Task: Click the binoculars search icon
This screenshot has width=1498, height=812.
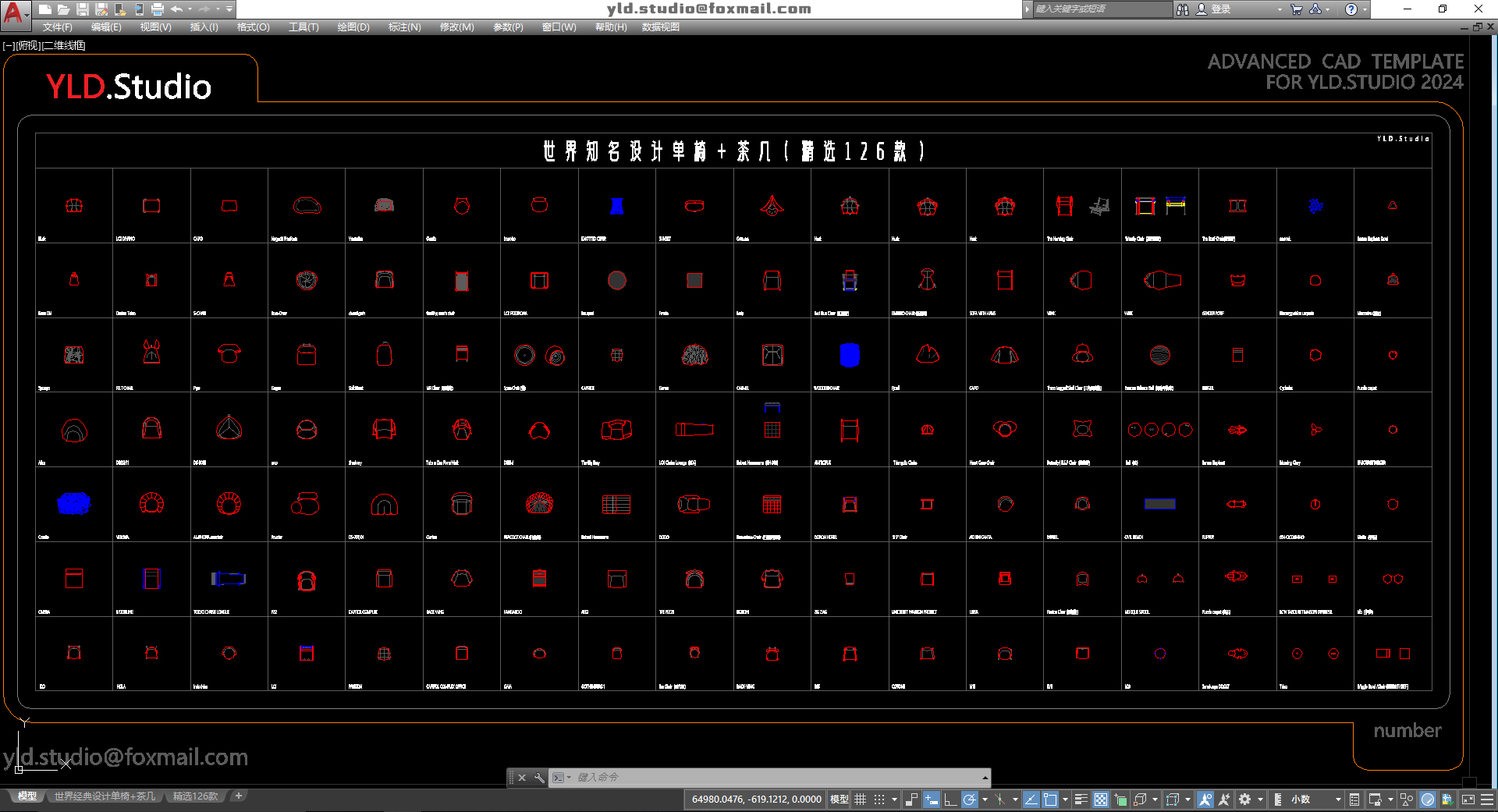Action: coord(1183,9)
